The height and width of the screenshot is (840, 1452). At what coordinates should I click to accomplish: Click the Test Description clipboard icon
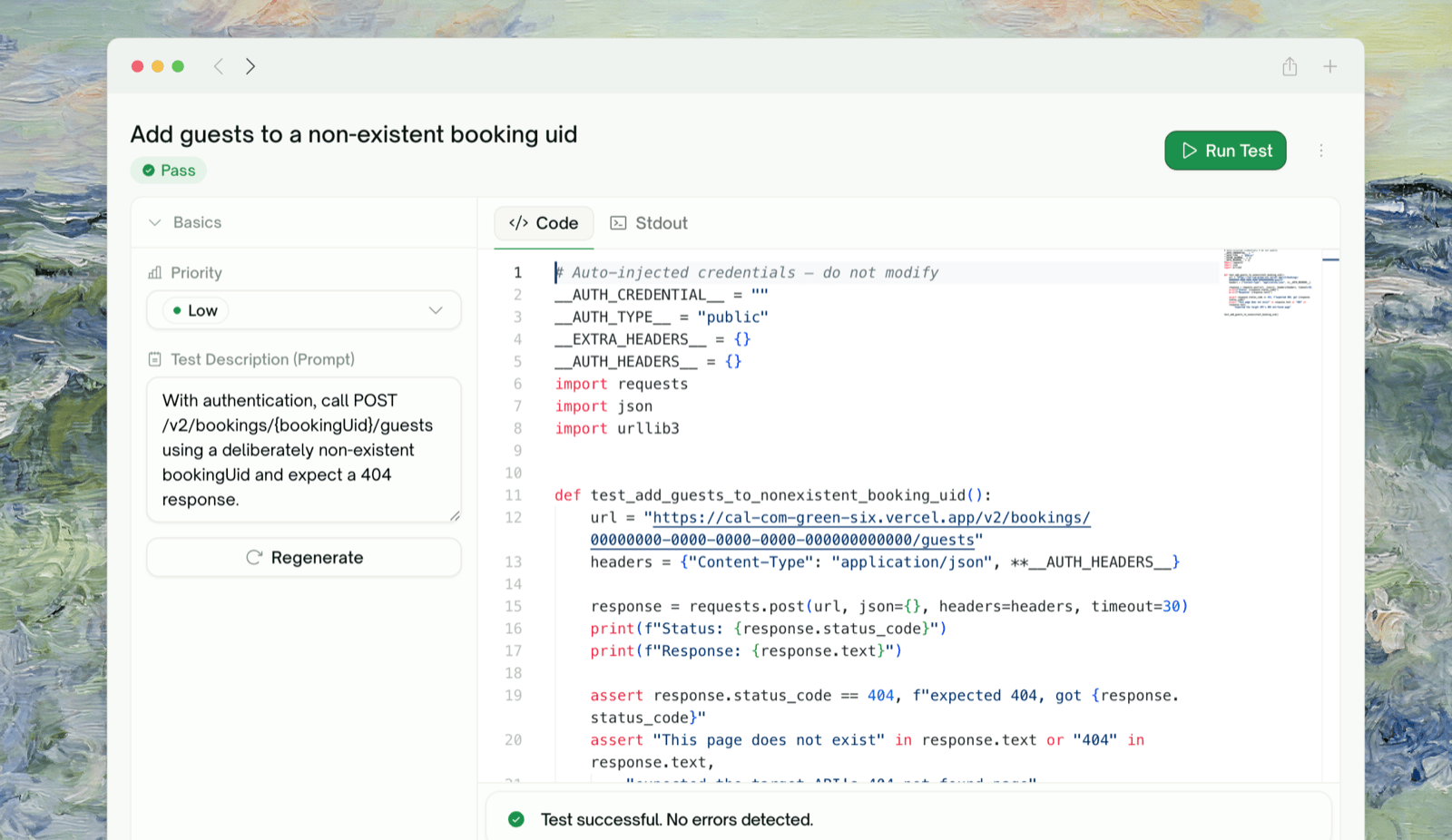pos(155,359)
